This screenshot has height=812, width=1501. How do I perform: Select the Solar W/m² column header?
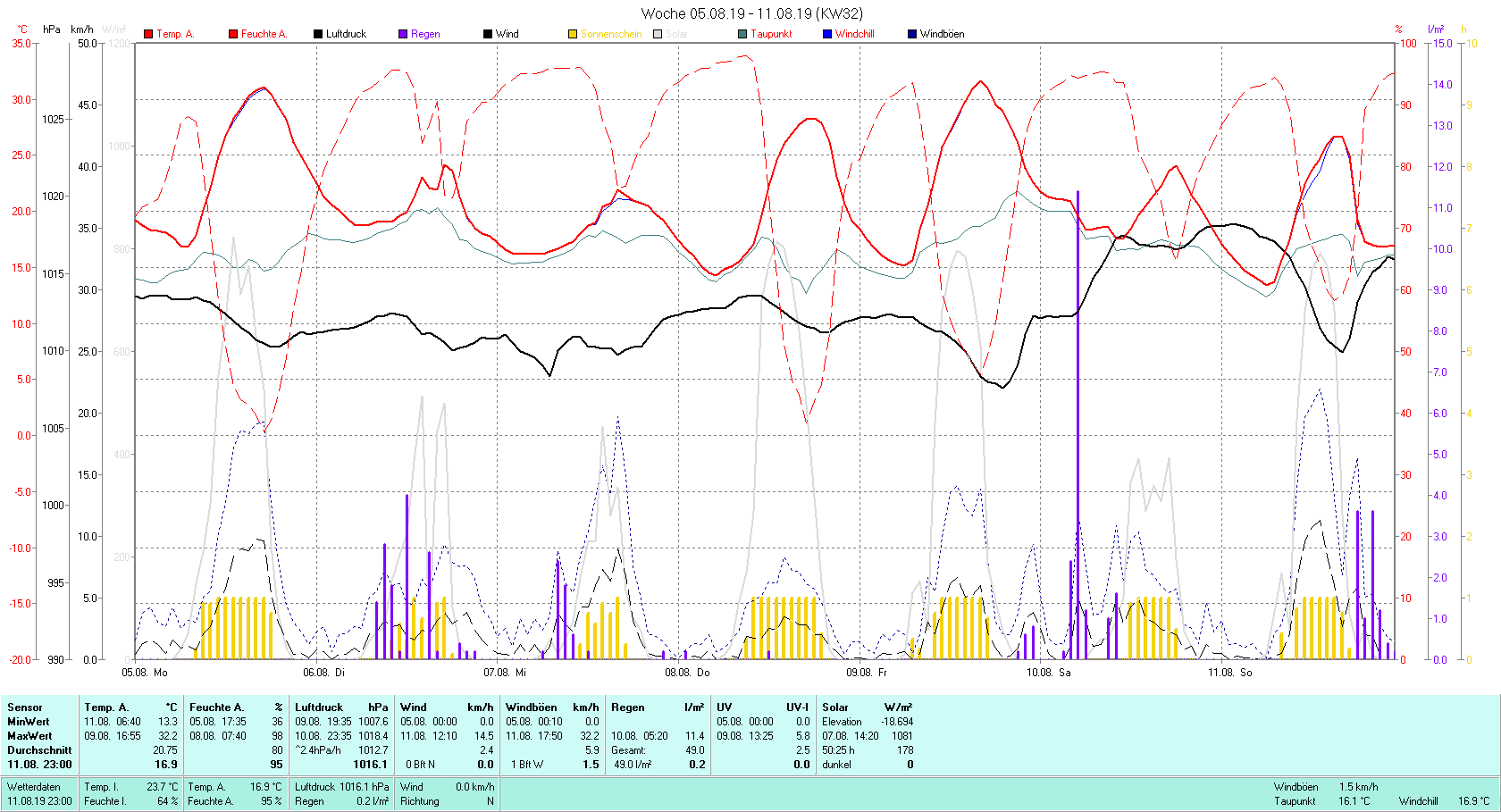(868, 707)
